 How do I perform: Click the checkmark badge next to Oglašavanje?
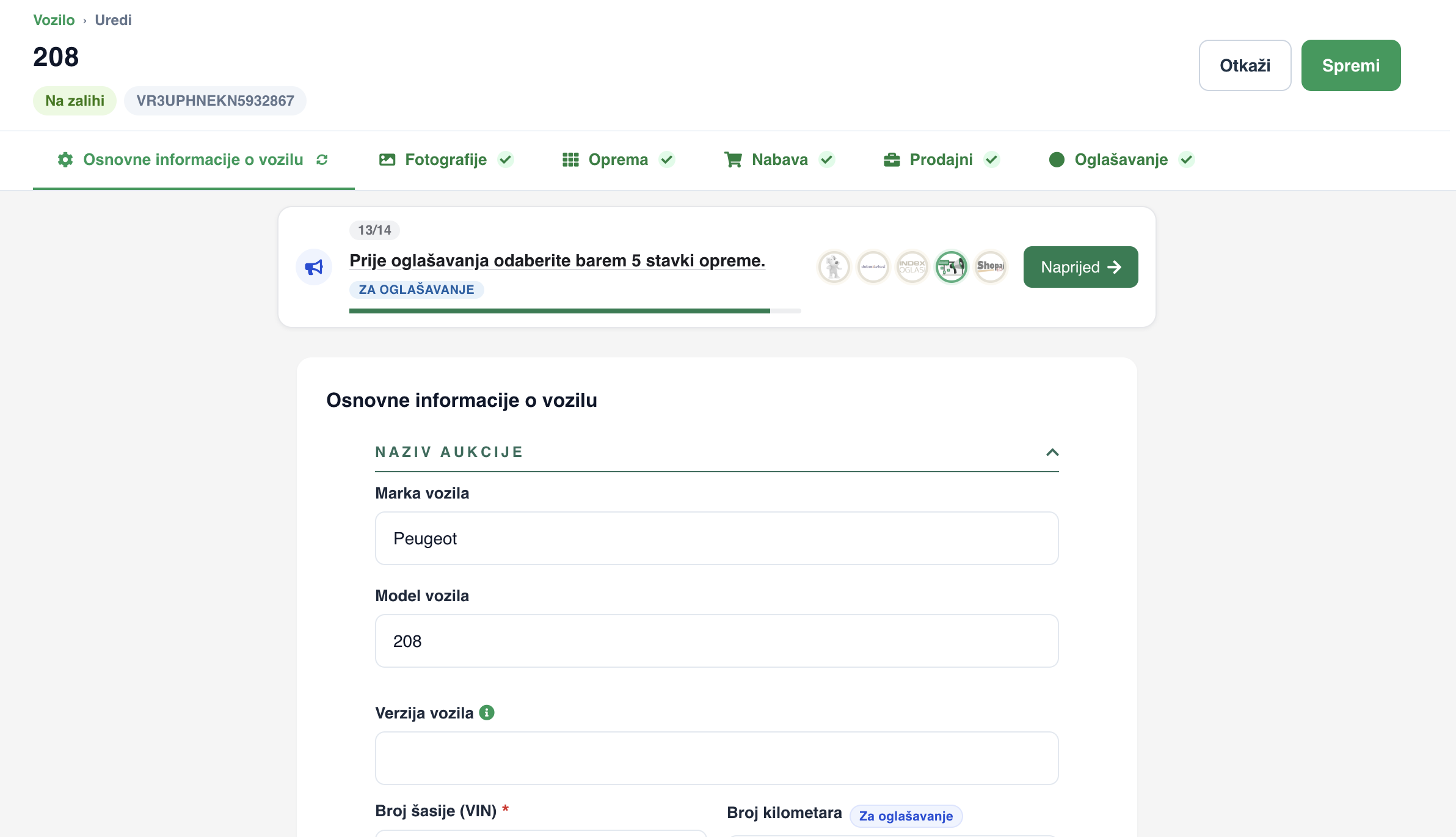(x=1186, y=159)
